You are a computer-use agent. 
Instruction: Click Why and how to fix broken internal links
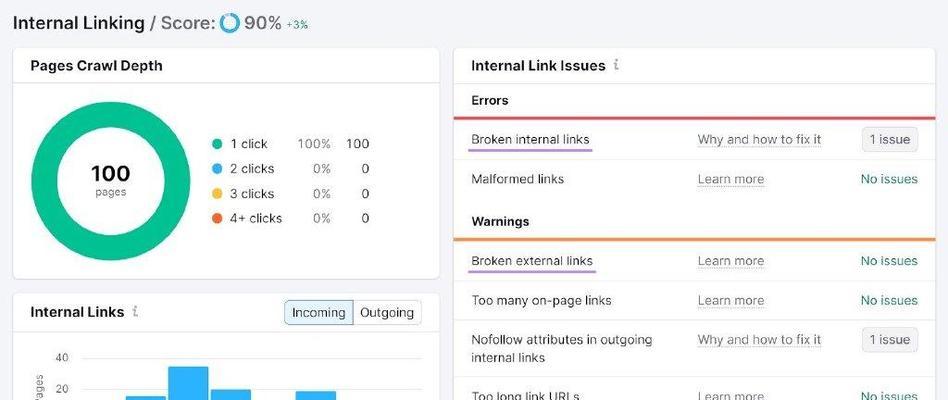pyautogui.click(x=759, y=140)
